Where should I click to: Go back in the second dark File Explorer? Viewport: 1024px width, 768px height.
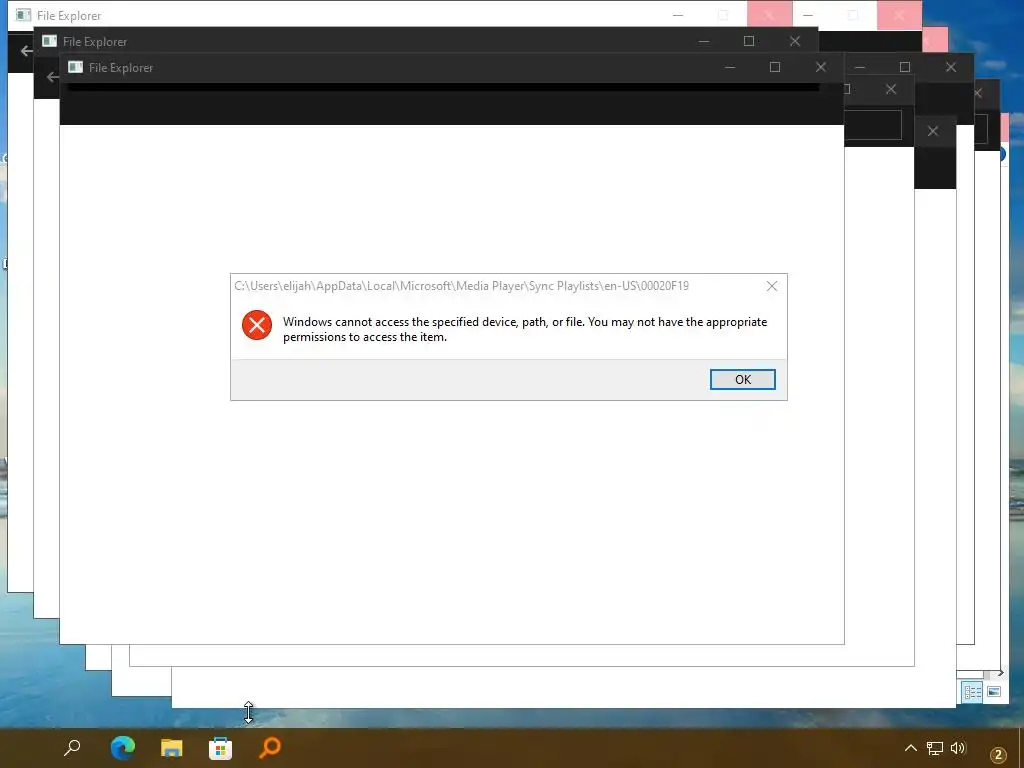52,77
